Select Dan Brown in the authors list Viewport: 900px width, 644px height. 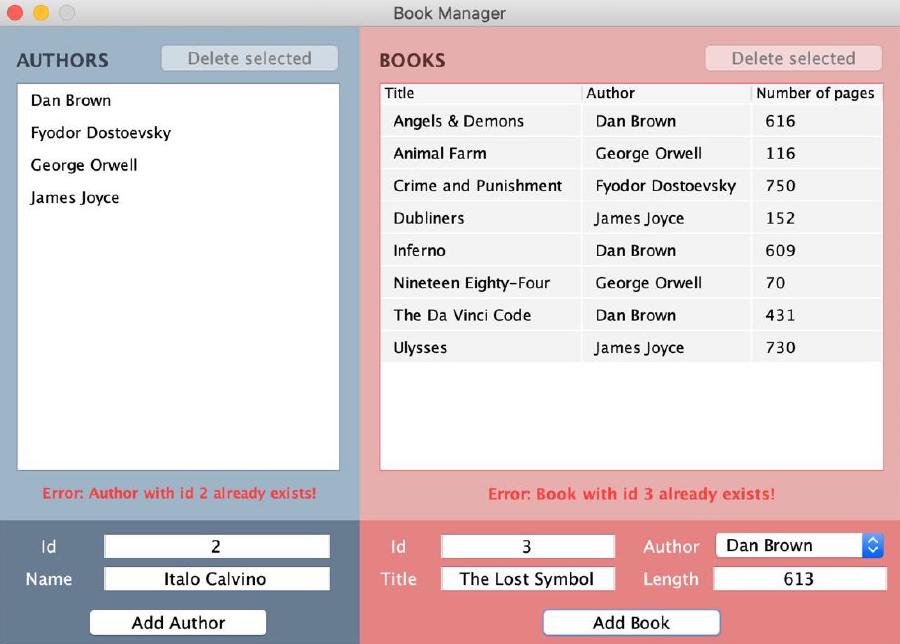click(71, 100)
